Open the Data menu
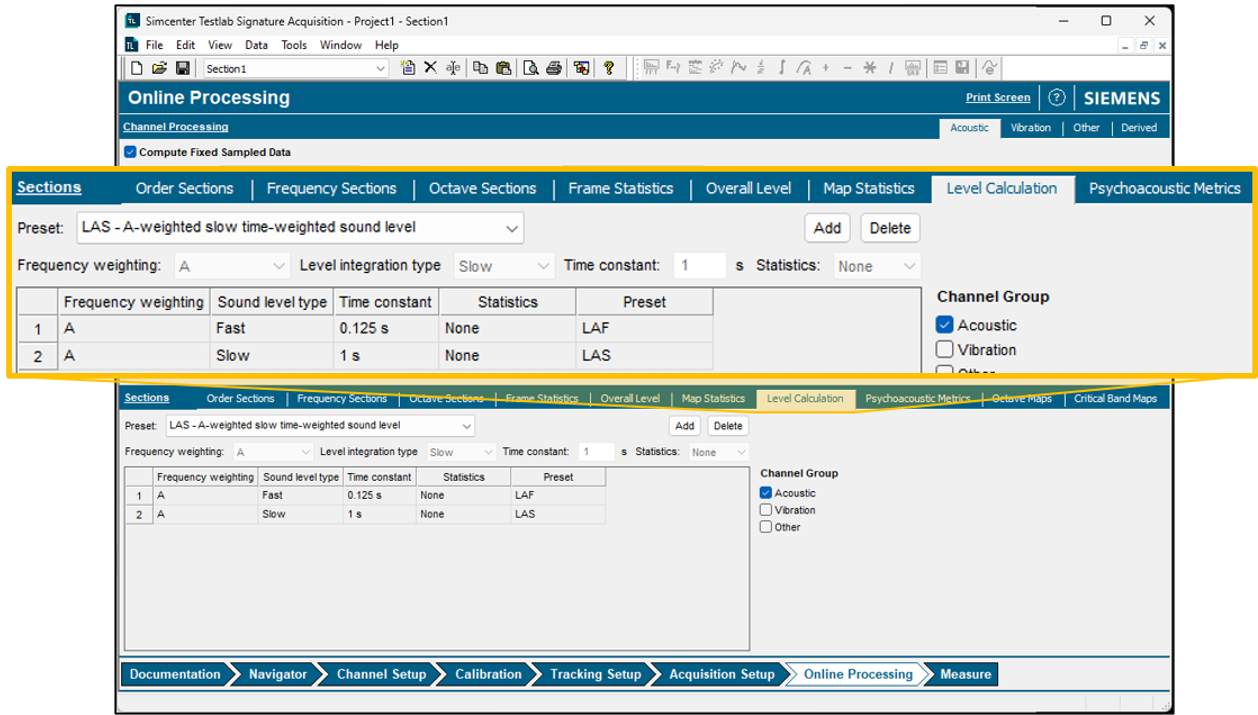This screenshot has height=715, width=1258. coord(257,45)
